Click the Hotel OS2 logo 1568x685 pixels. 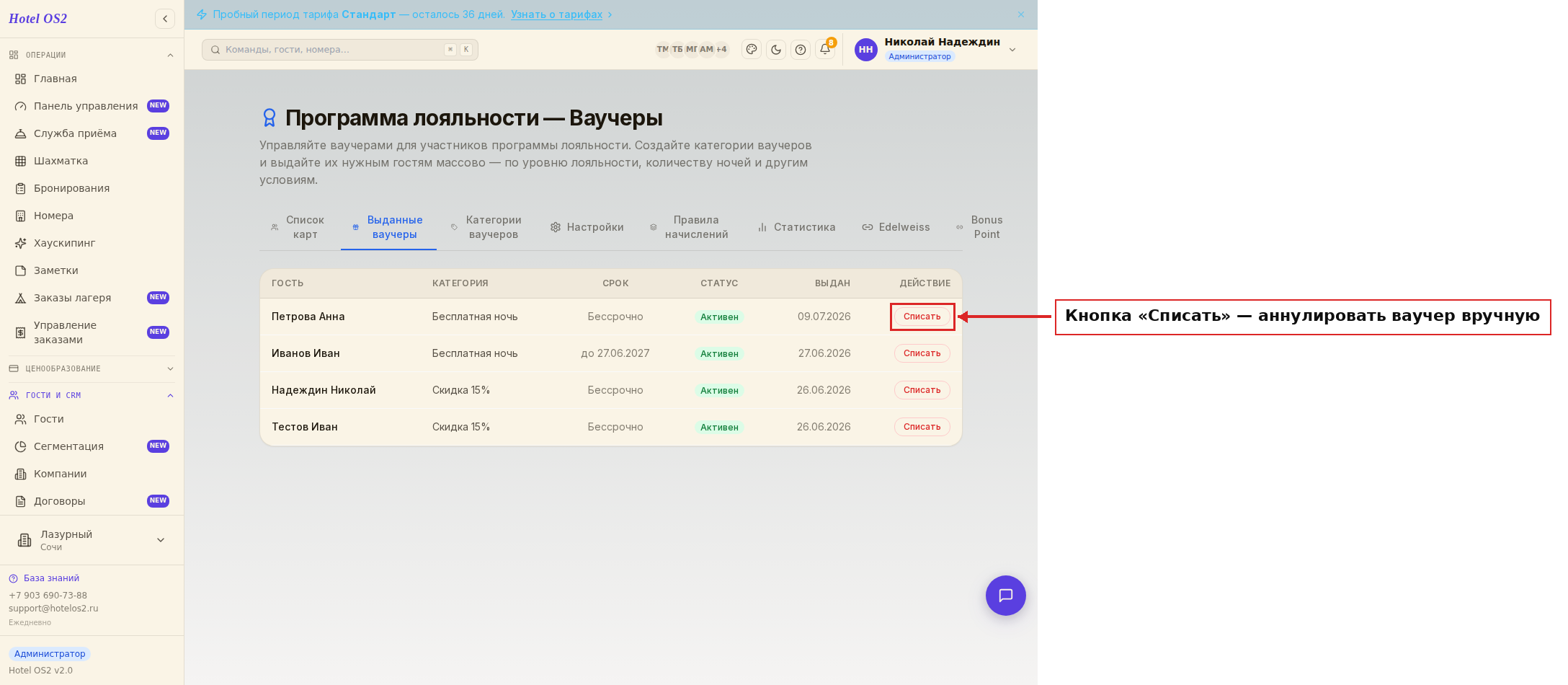37,19
